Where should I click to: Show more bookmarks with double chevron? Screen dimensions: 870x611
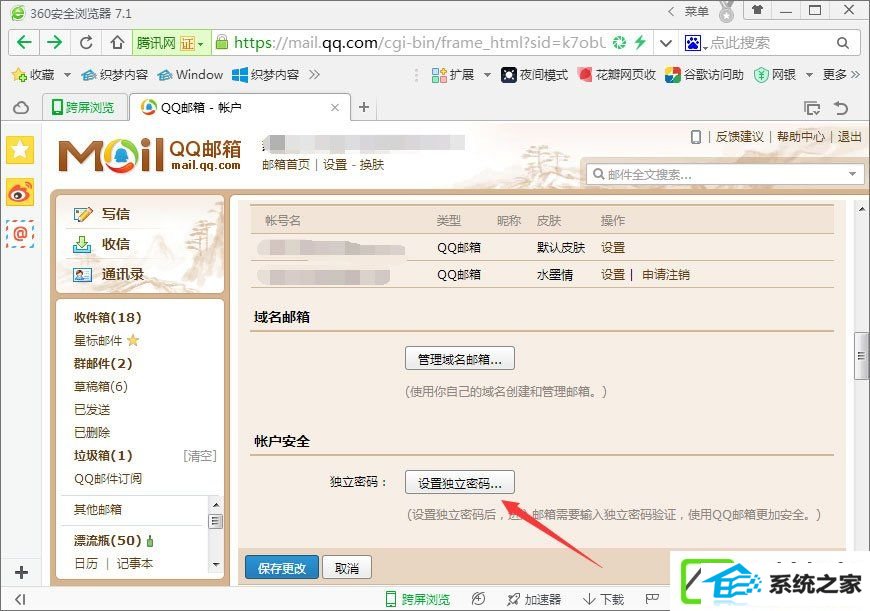315,74
